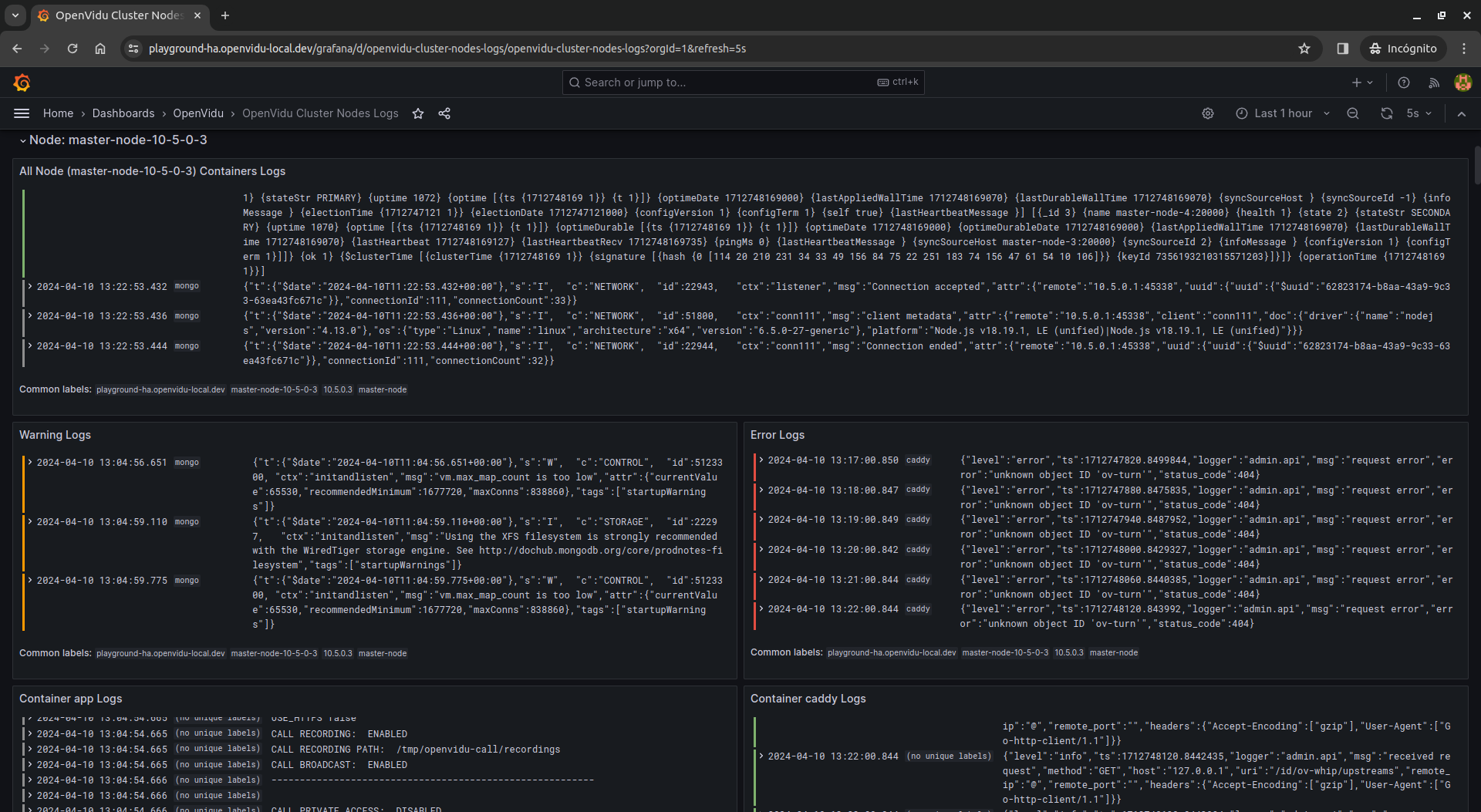Click the Grafana logo icon
Viewport: 1481px width, 812px height.
point(22,83)
